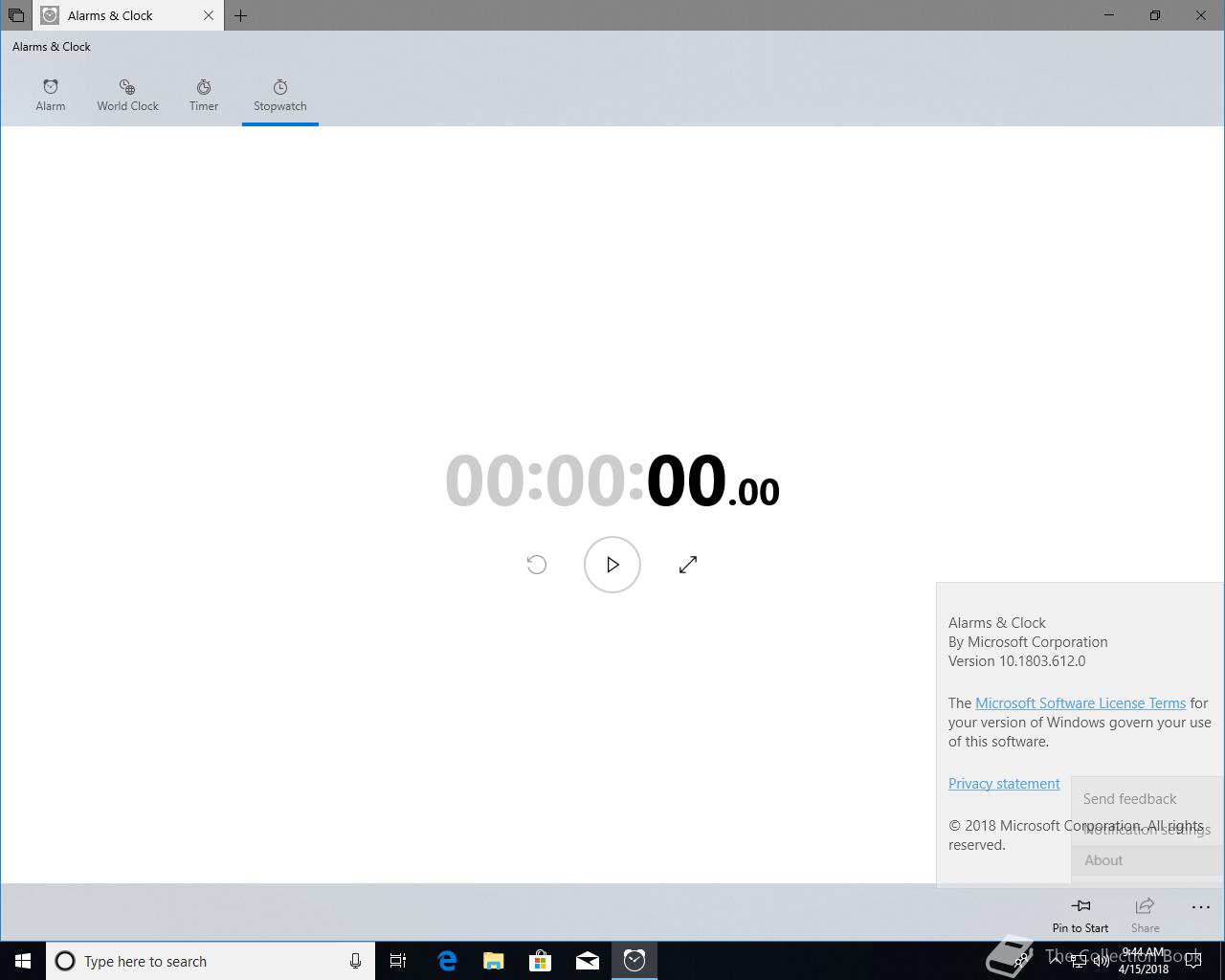
Task: Minimize the Alarms & Clock window
Action: pos(1110,15)
